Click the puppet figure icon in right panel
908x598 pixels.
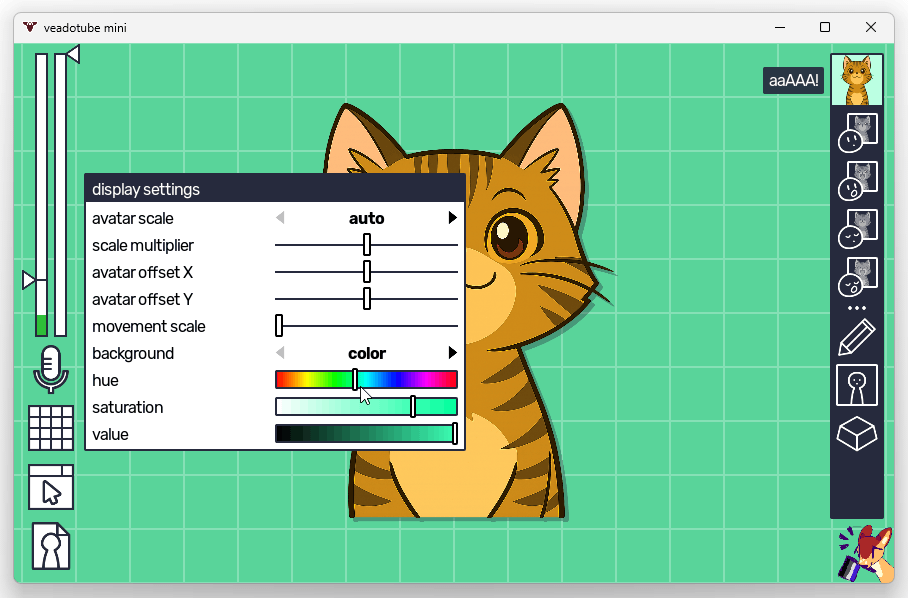pos(857,385)
